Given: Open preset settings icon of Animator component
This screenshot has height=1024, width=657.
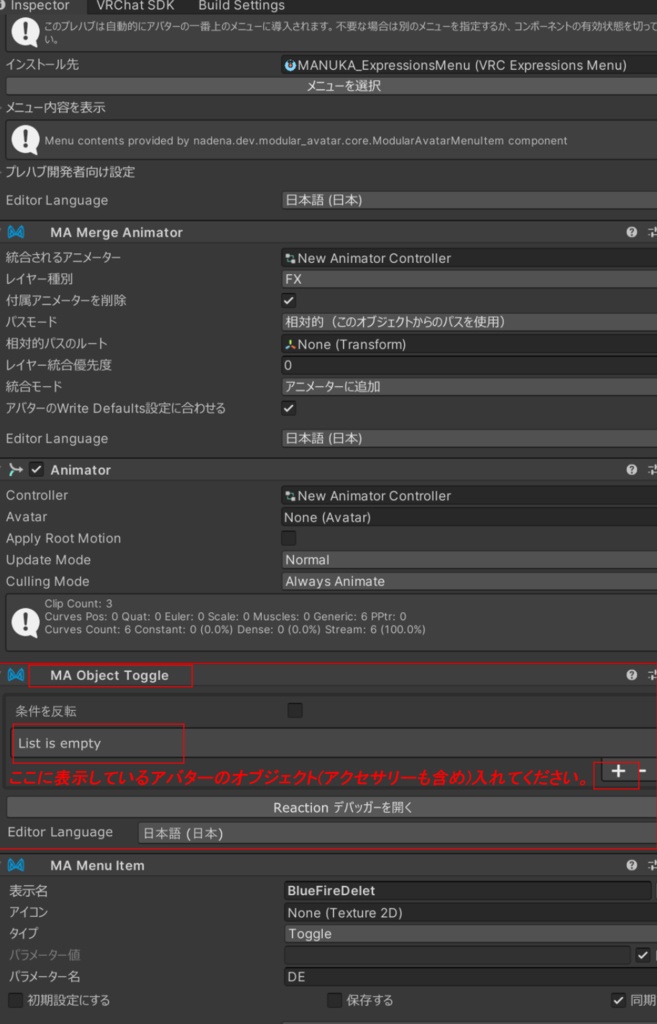Looking at the screenshot, I should tap(652, 470).
